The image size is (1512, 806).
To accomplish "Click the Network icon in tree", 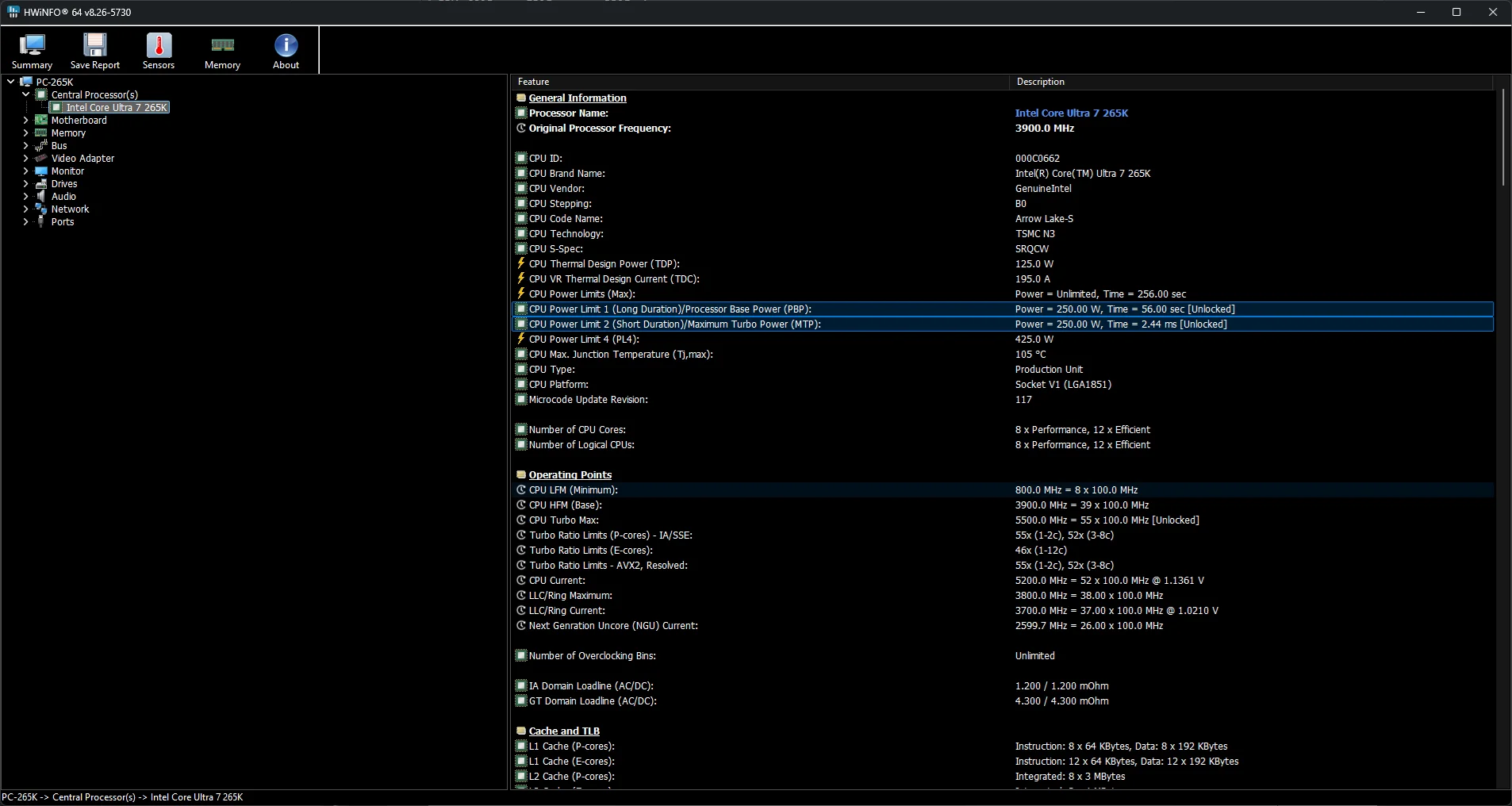I will [41, 209].
